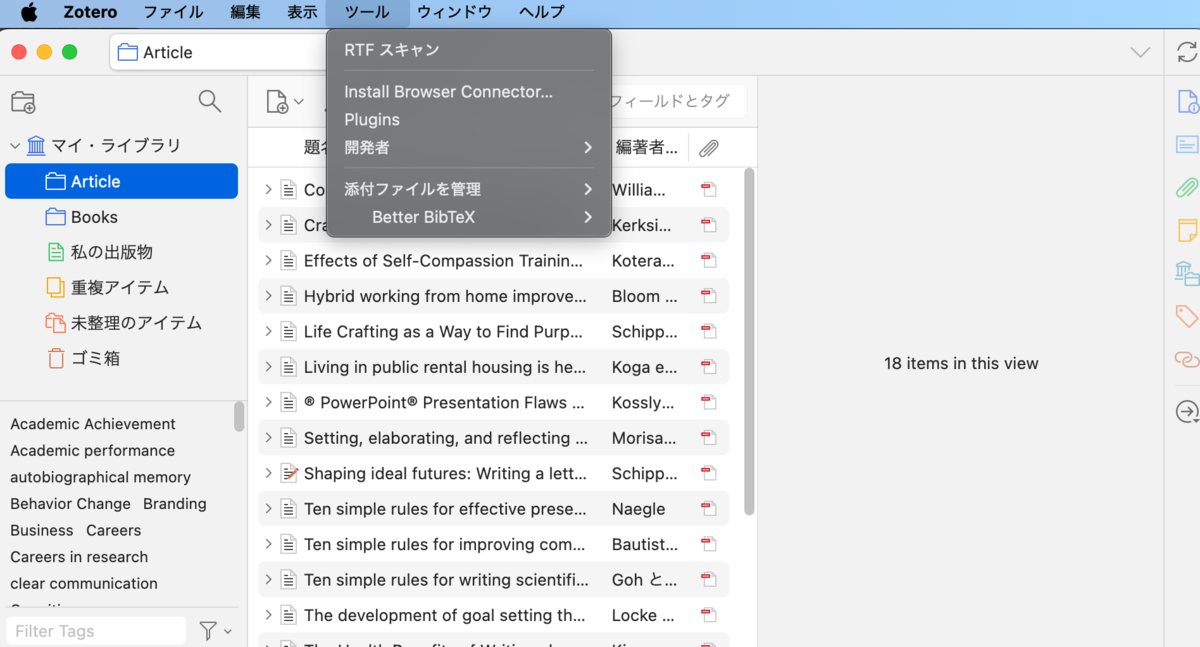Click the attachment column paperclip header
The image size is (1200, 647).
[x=709, y=148]
